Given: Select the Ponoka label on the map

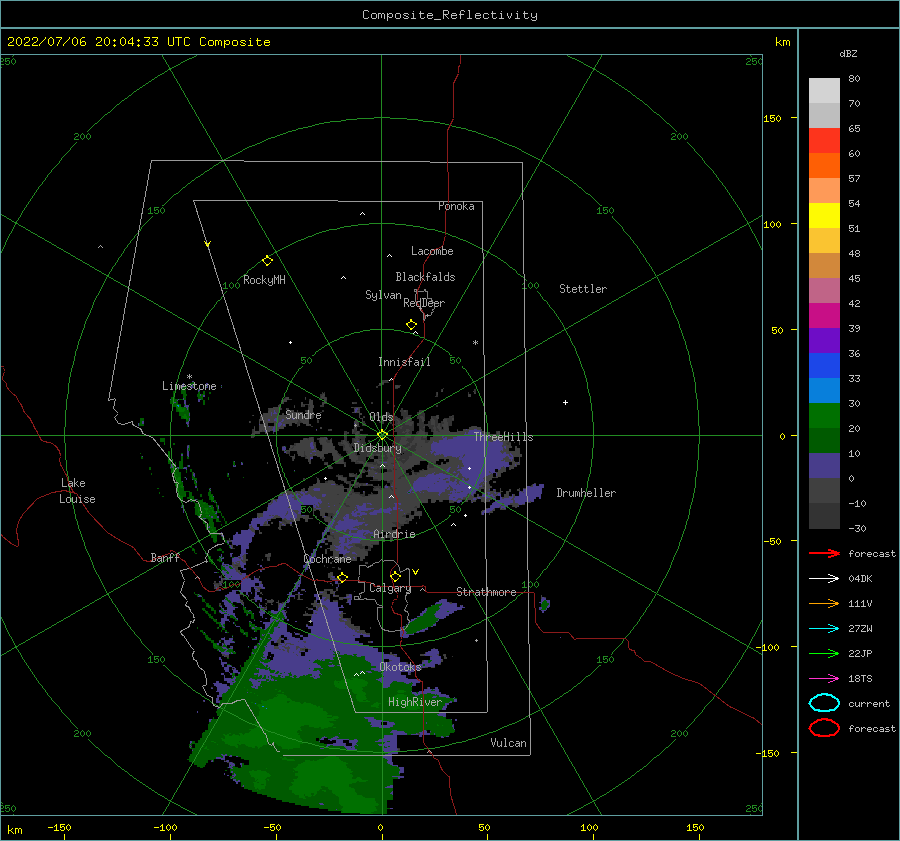Looking at the screenshot, I should pos(456,206).
